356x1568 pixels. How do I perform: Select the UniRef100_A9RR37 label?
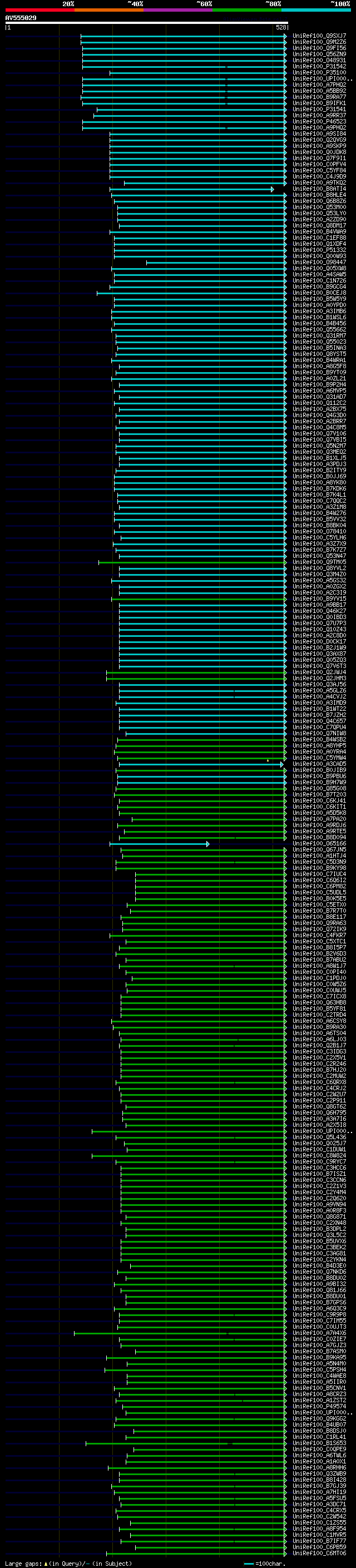319,116
